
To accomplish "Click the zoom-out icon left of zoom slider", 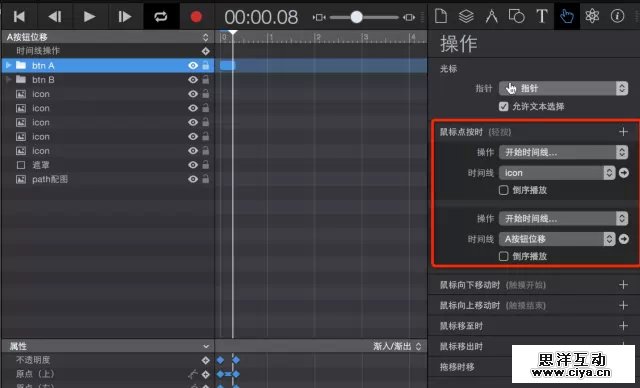I will [x=319, y=17].
